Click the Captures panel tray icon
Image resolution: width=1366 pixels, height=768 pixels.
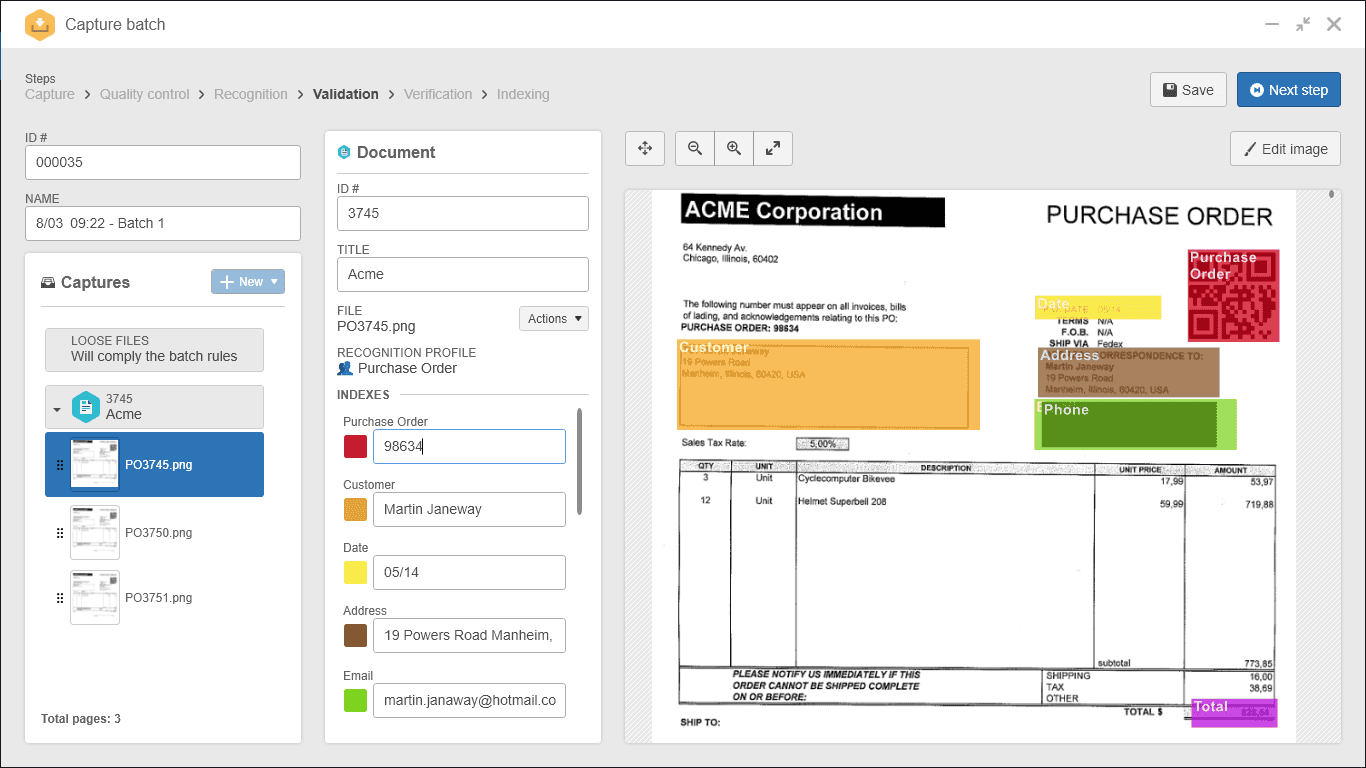(48, 283)
